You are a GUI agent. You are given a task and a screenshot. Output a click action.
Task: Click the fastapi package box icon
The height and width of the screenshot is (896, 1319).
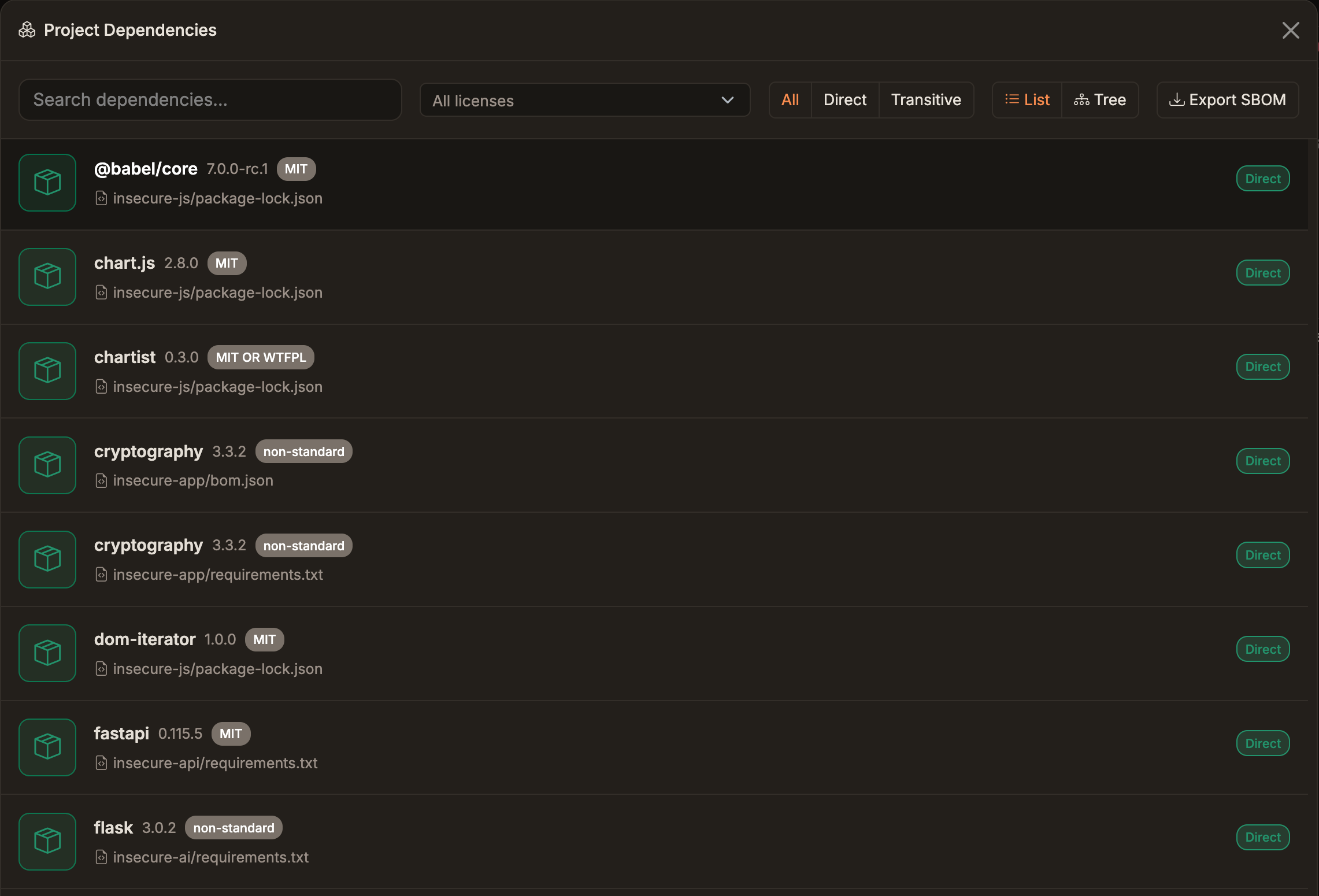(x=47, y=747)
